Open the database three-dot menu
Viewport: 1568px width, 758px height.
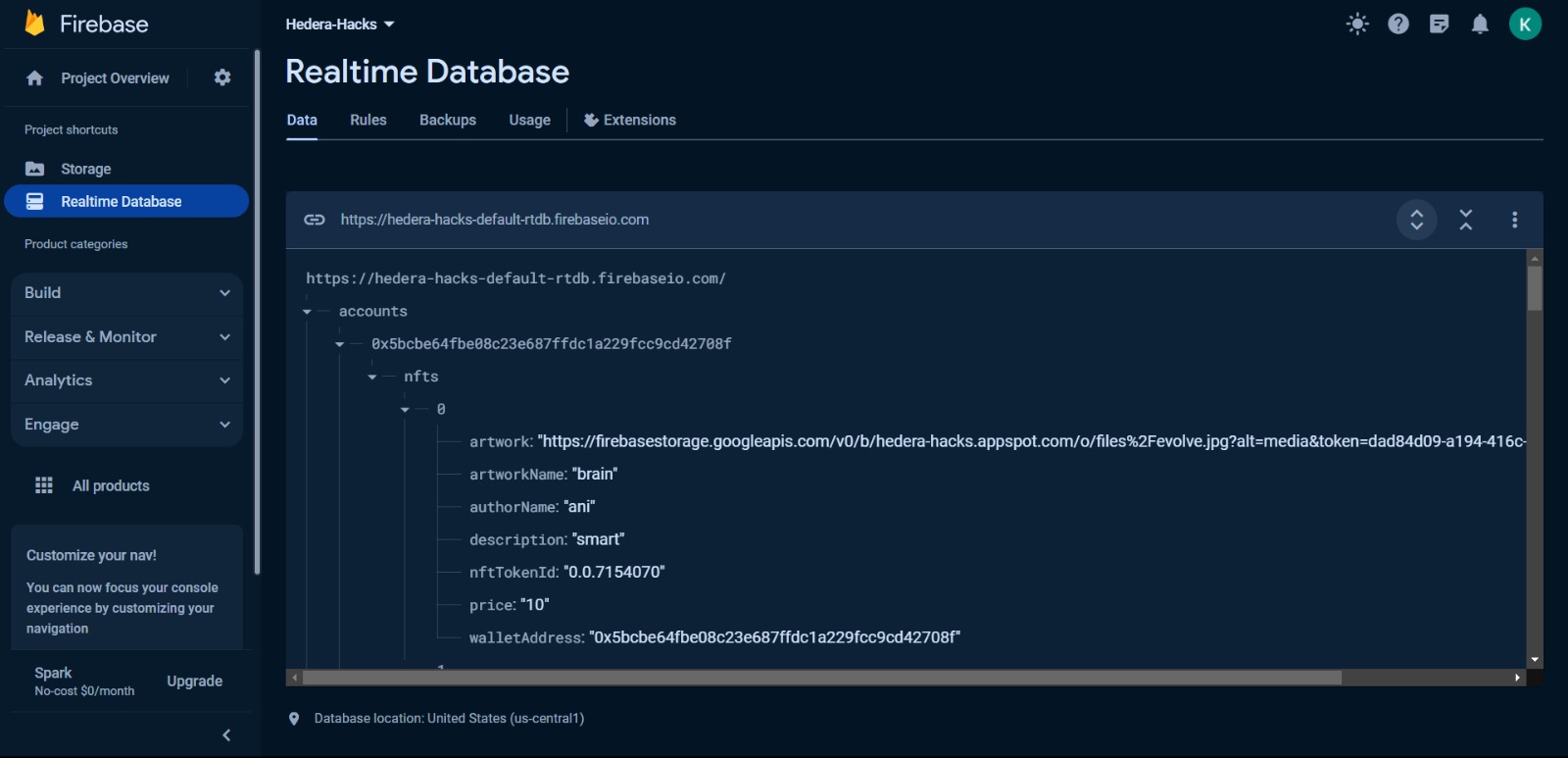point(1515,220)
